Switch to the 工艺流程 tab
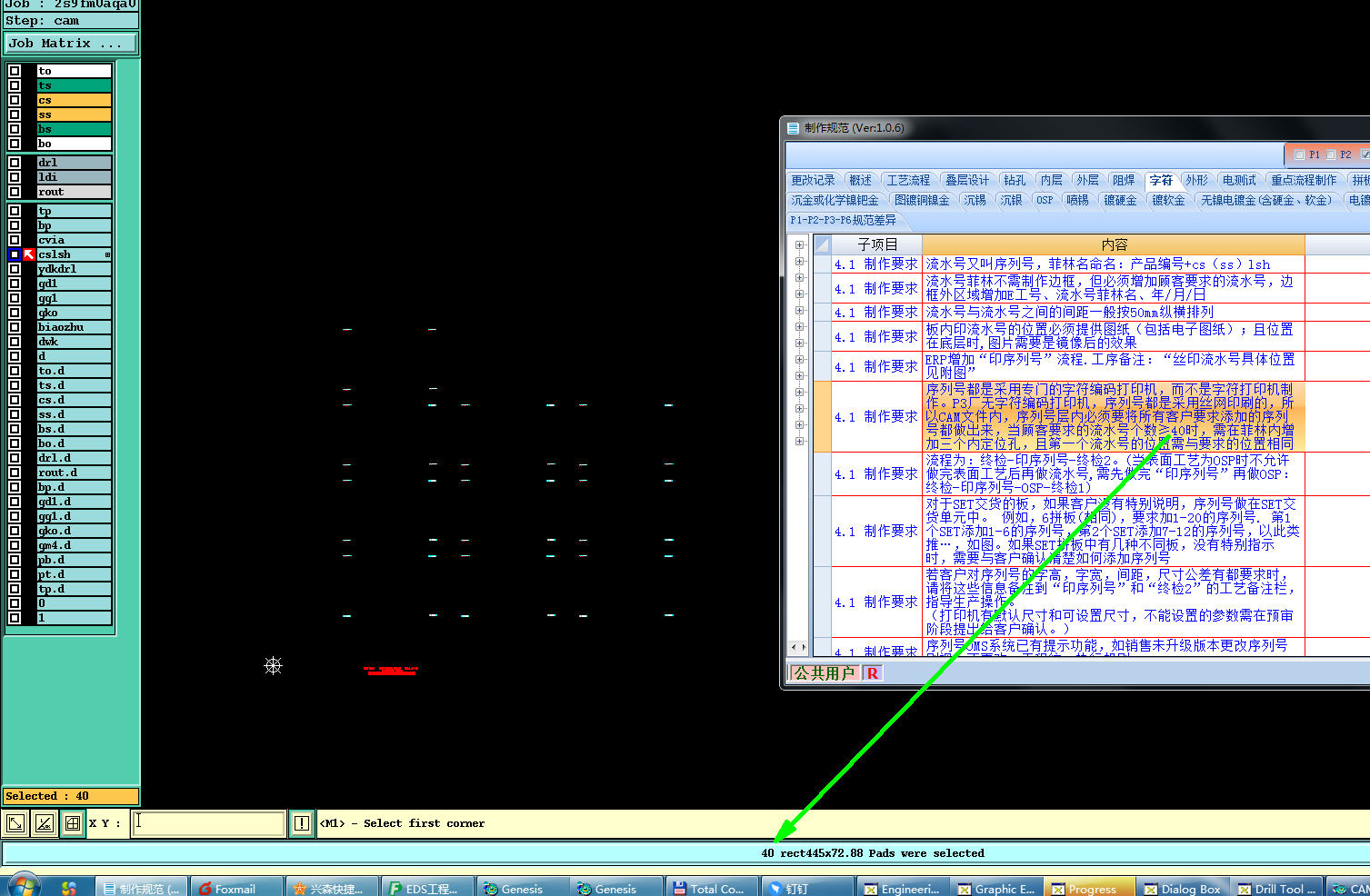1370x896 pixels. click(x=908, y=181)
